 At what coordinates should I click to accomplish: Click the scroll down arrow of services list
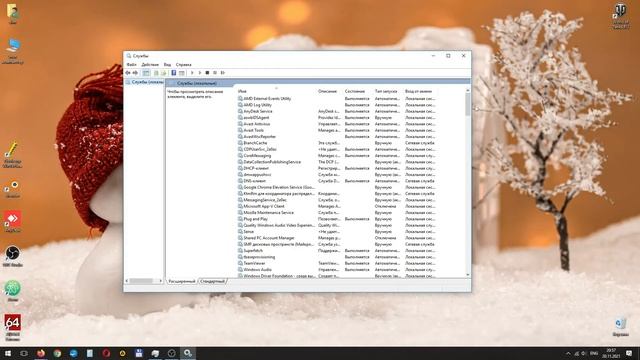point(468,275)
